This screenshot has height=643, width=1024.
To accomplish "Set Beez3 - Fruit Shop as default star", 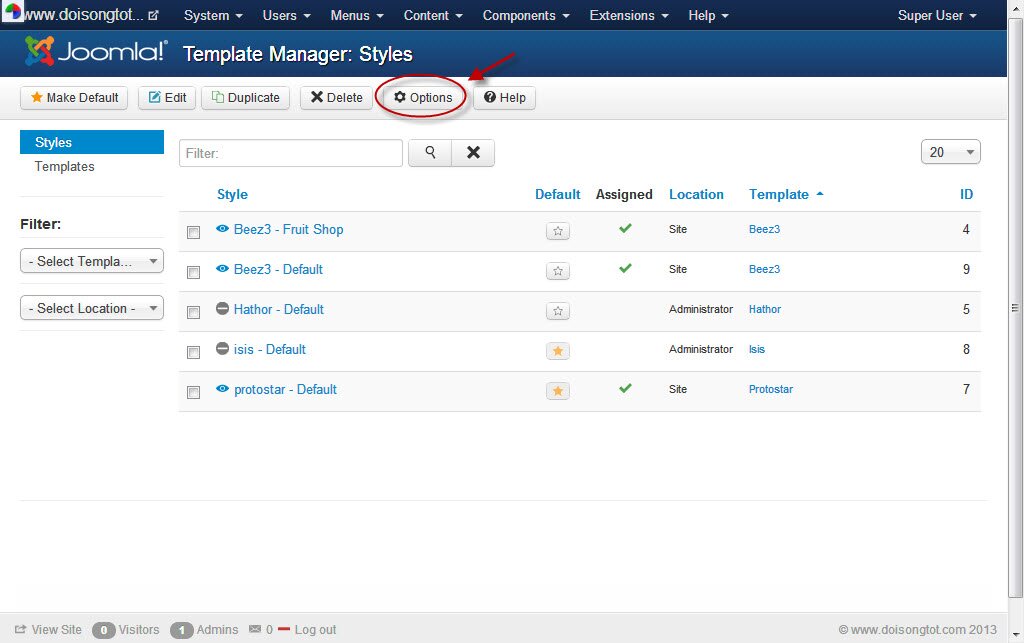I will [557, 231].
